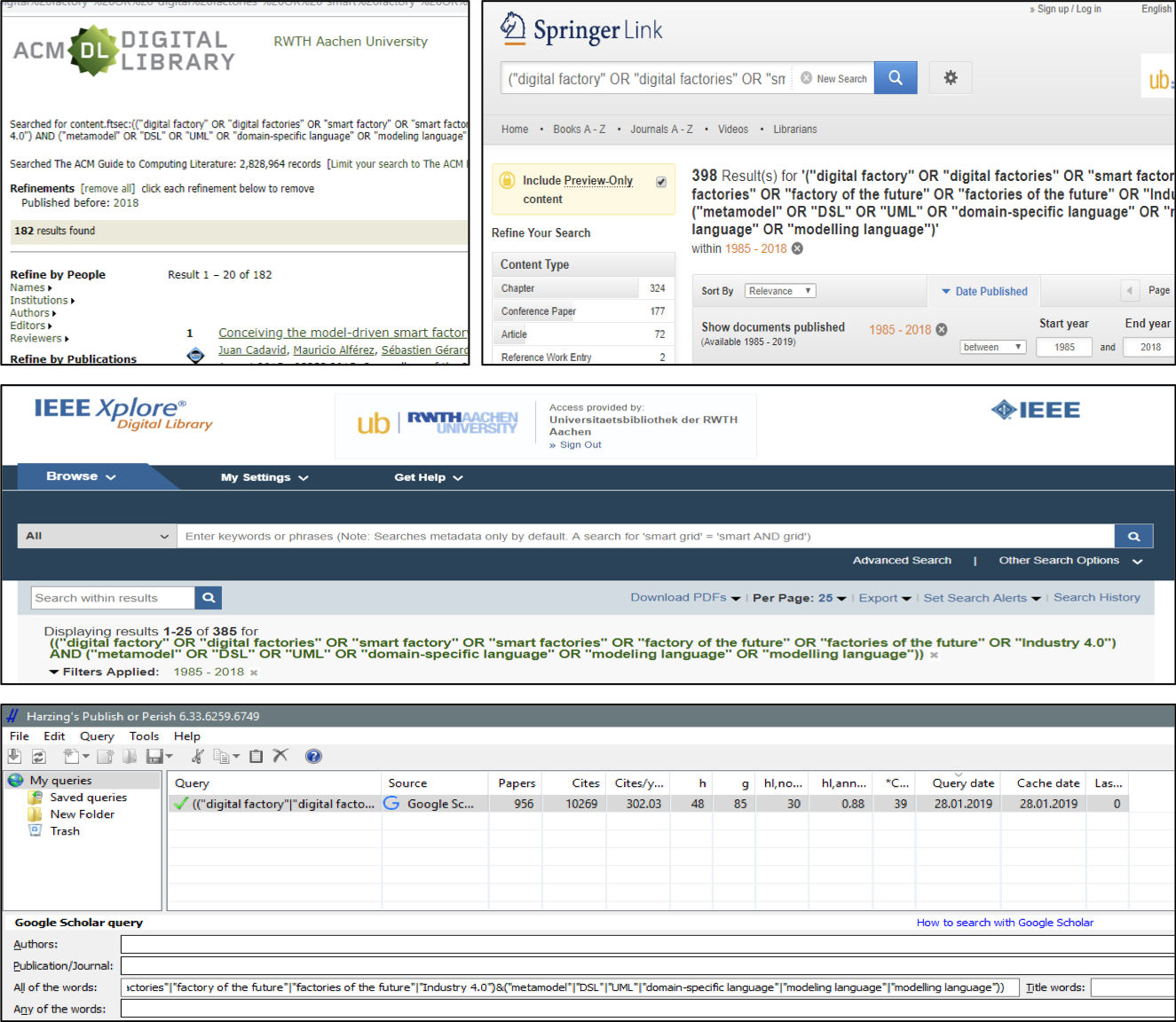The width and height of the screenshot is (1176, 1022).
Task: Click into End year field showing 2018
Action: tap(1150, 347)
